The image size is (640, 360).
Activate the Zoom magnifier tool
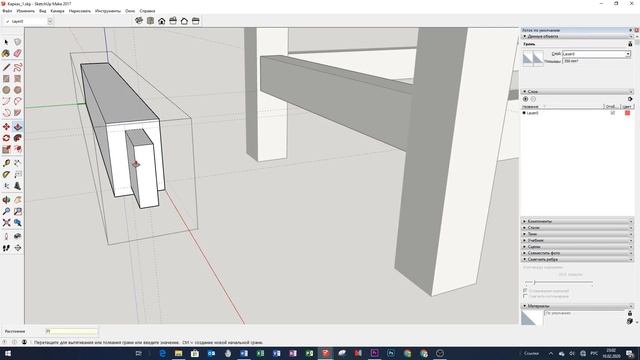pyautogui.click(x=6, y=211)
